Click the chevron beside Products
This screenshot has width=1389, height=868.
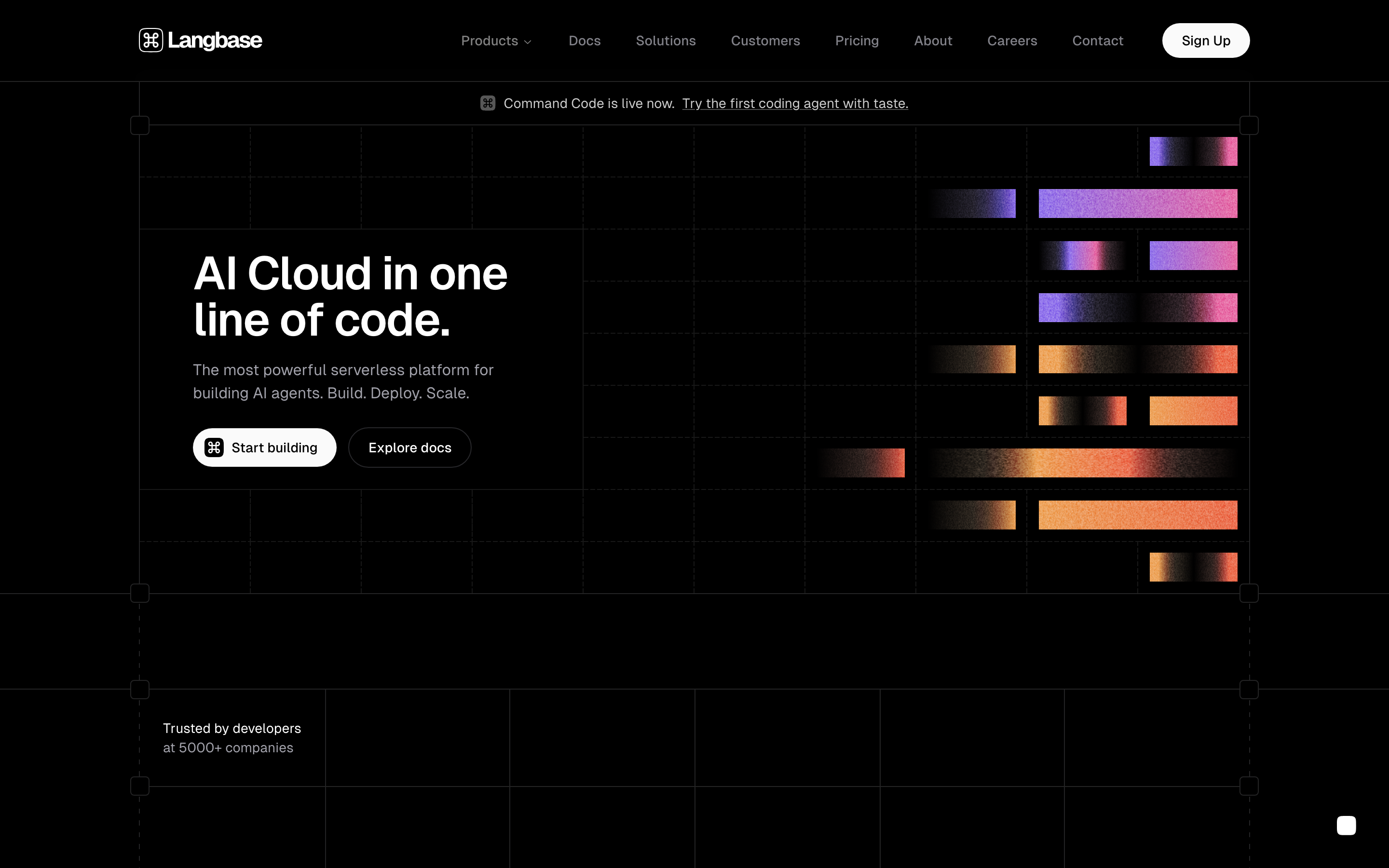(x=528, y=42)
